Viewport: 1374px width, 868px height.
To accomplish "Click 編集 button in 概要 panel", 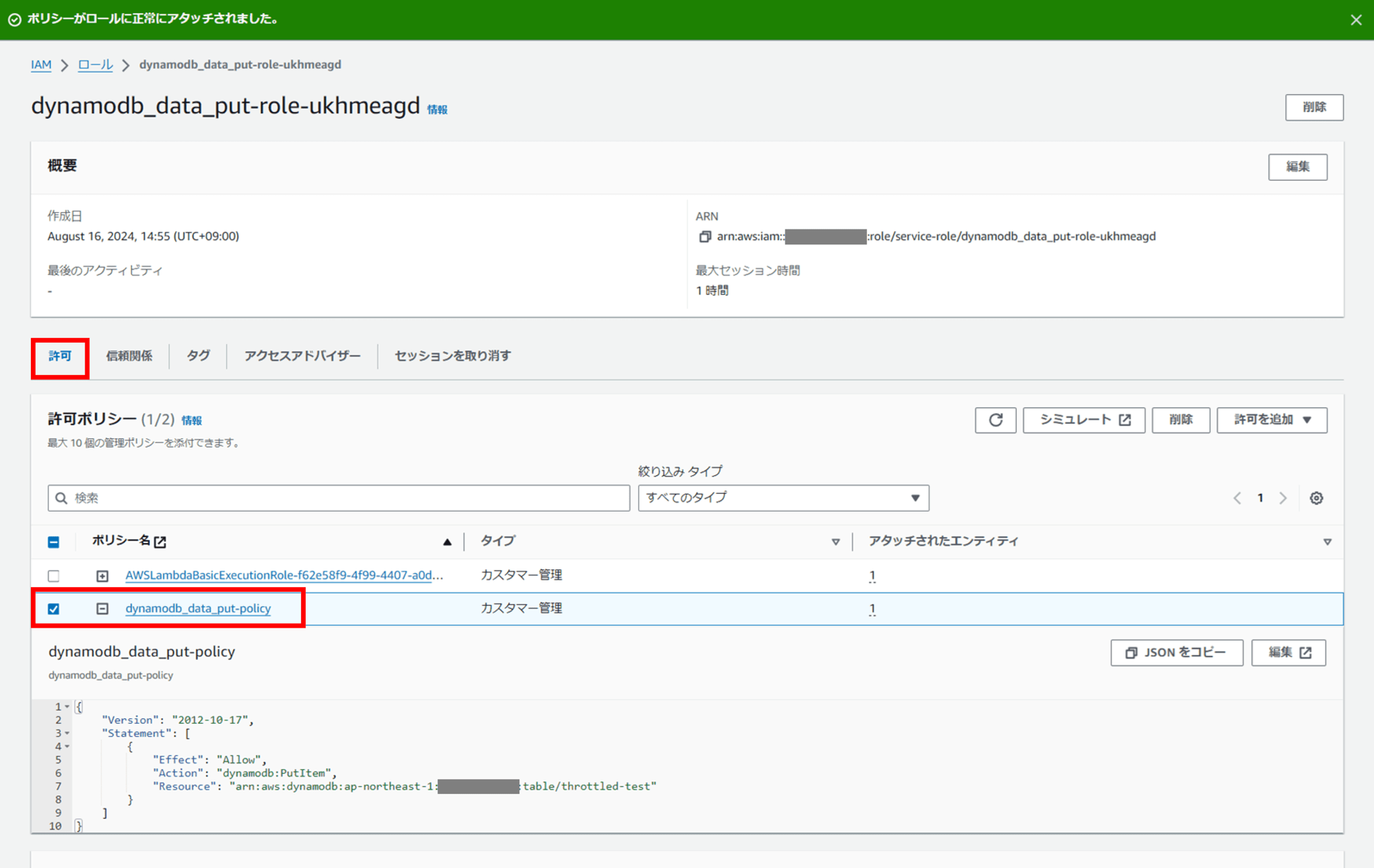I will [1298, 167].
